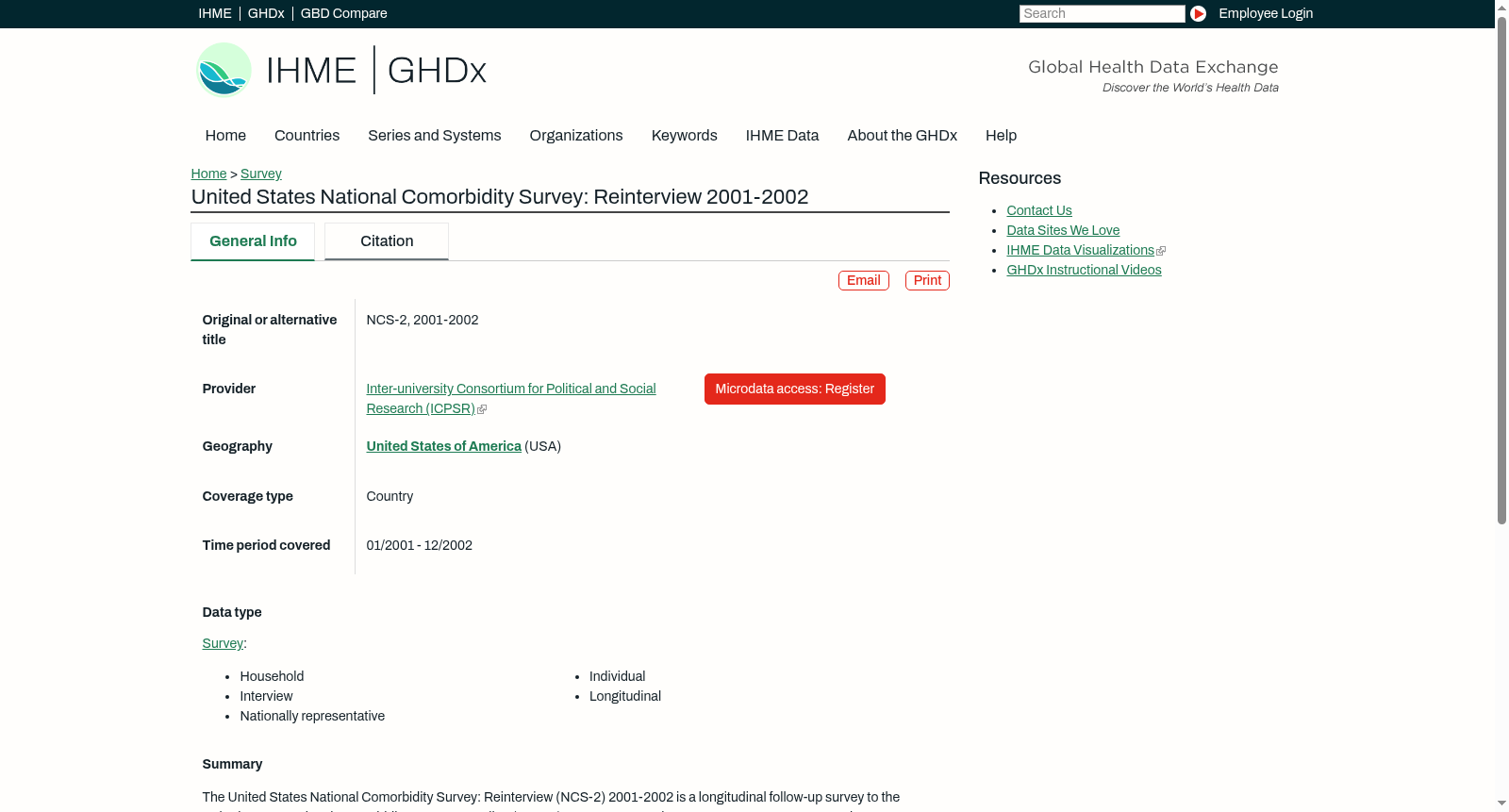
Task: Select the General Info tab
Action: coord(253,241)
